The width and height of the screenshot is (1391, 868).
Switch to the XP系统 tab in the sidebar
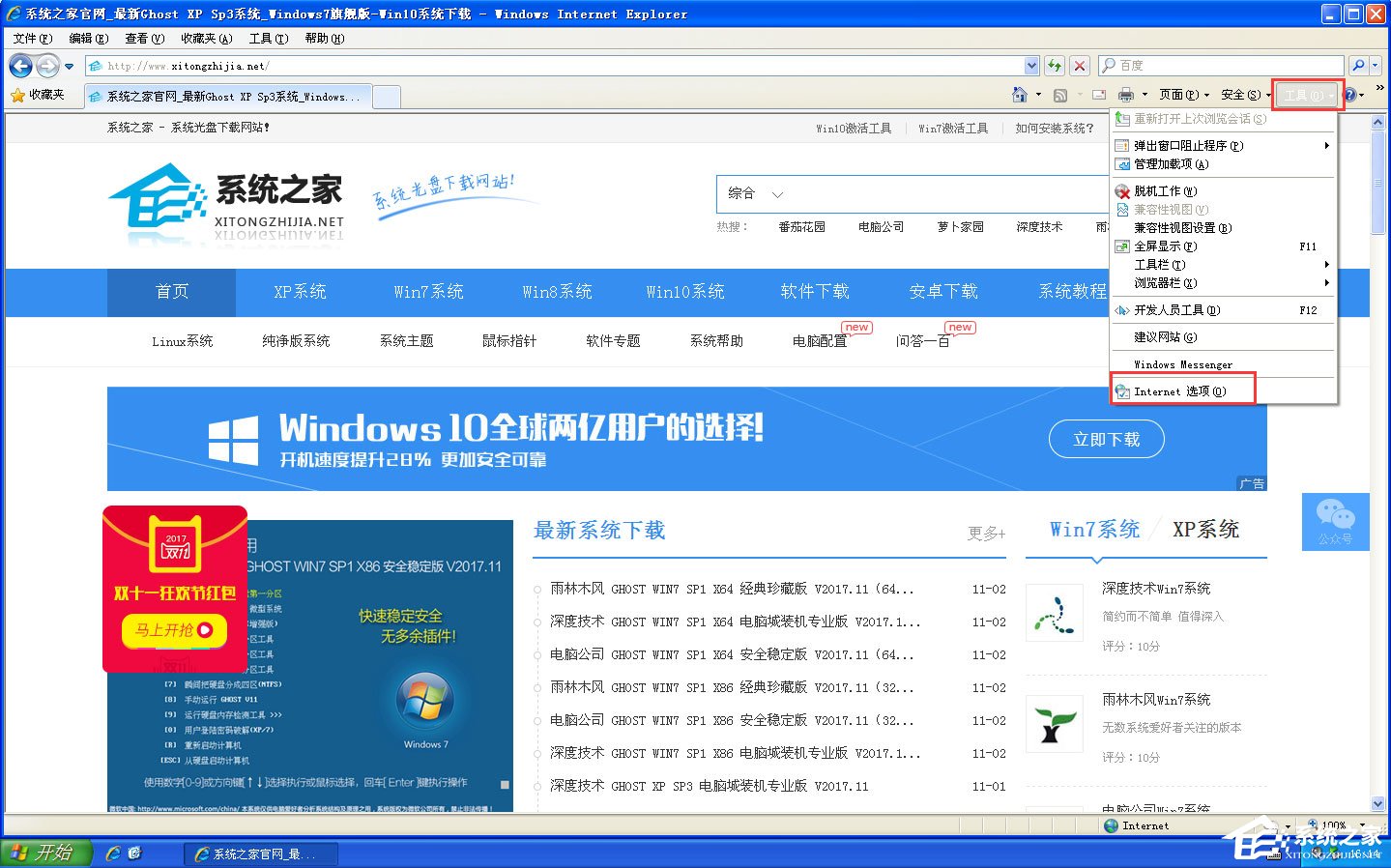pos(1204,529)
